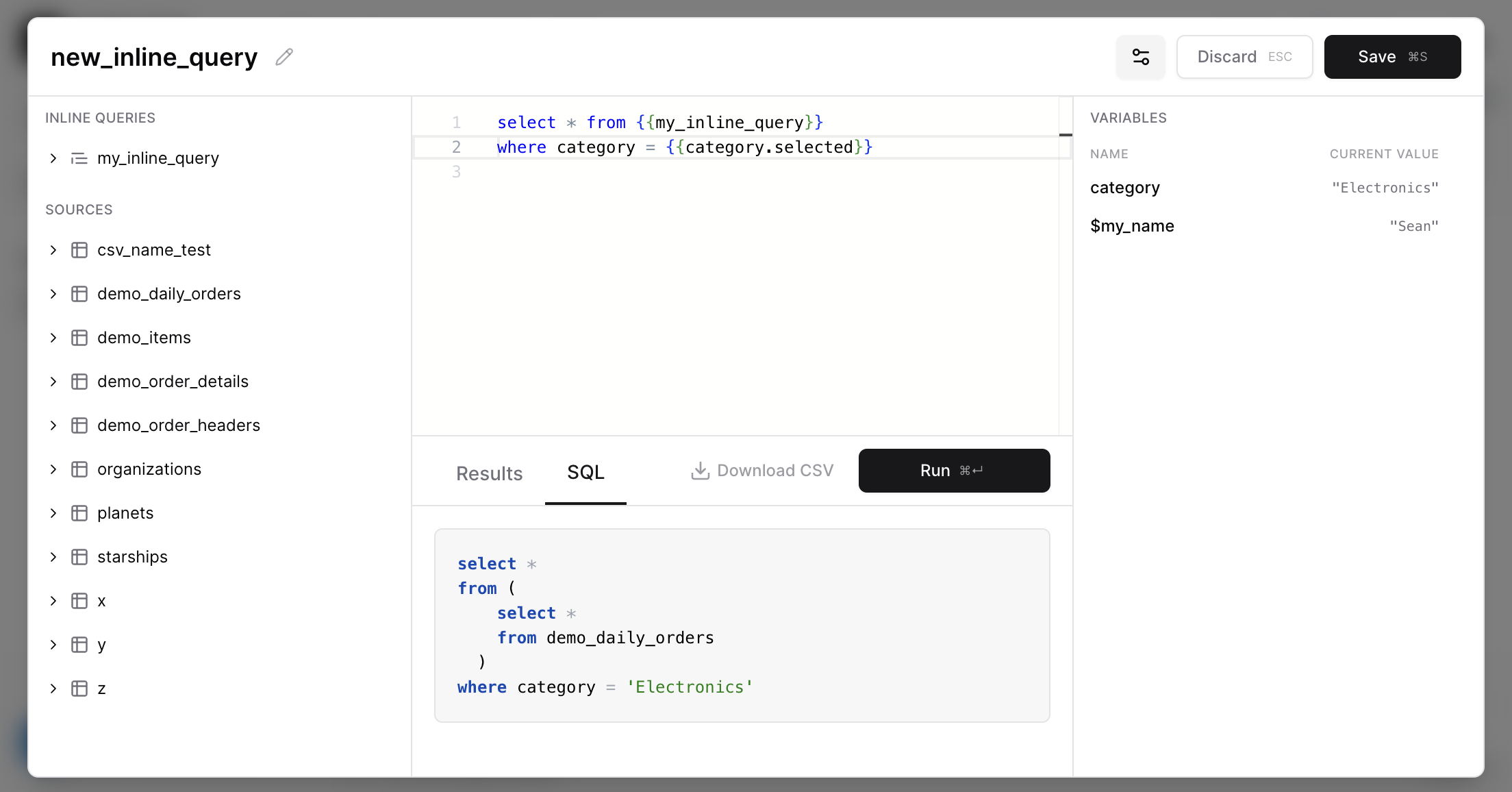Click the Download CSV icon
1512x792 pixels.
pos(700,471)
